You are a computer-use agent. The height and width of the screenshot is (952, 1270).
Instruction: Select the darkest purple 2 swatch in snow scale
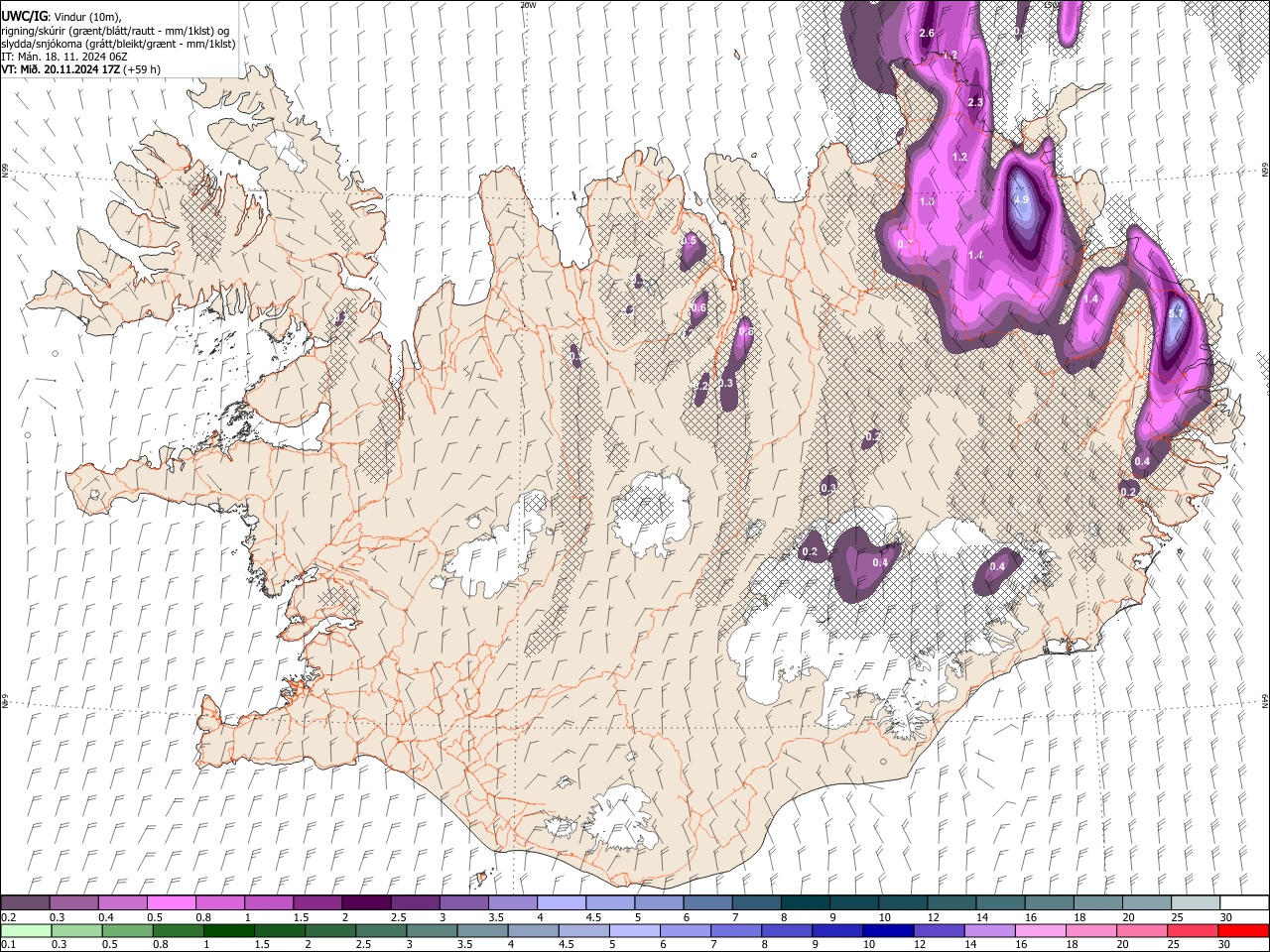[x=366, y=903]
